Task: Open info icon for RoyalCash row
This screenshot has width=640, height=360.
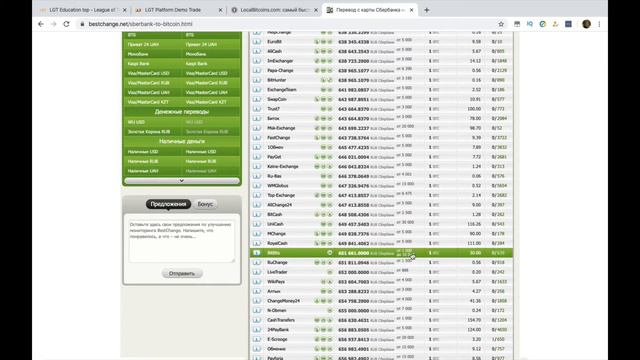Action: coord(257,243)
